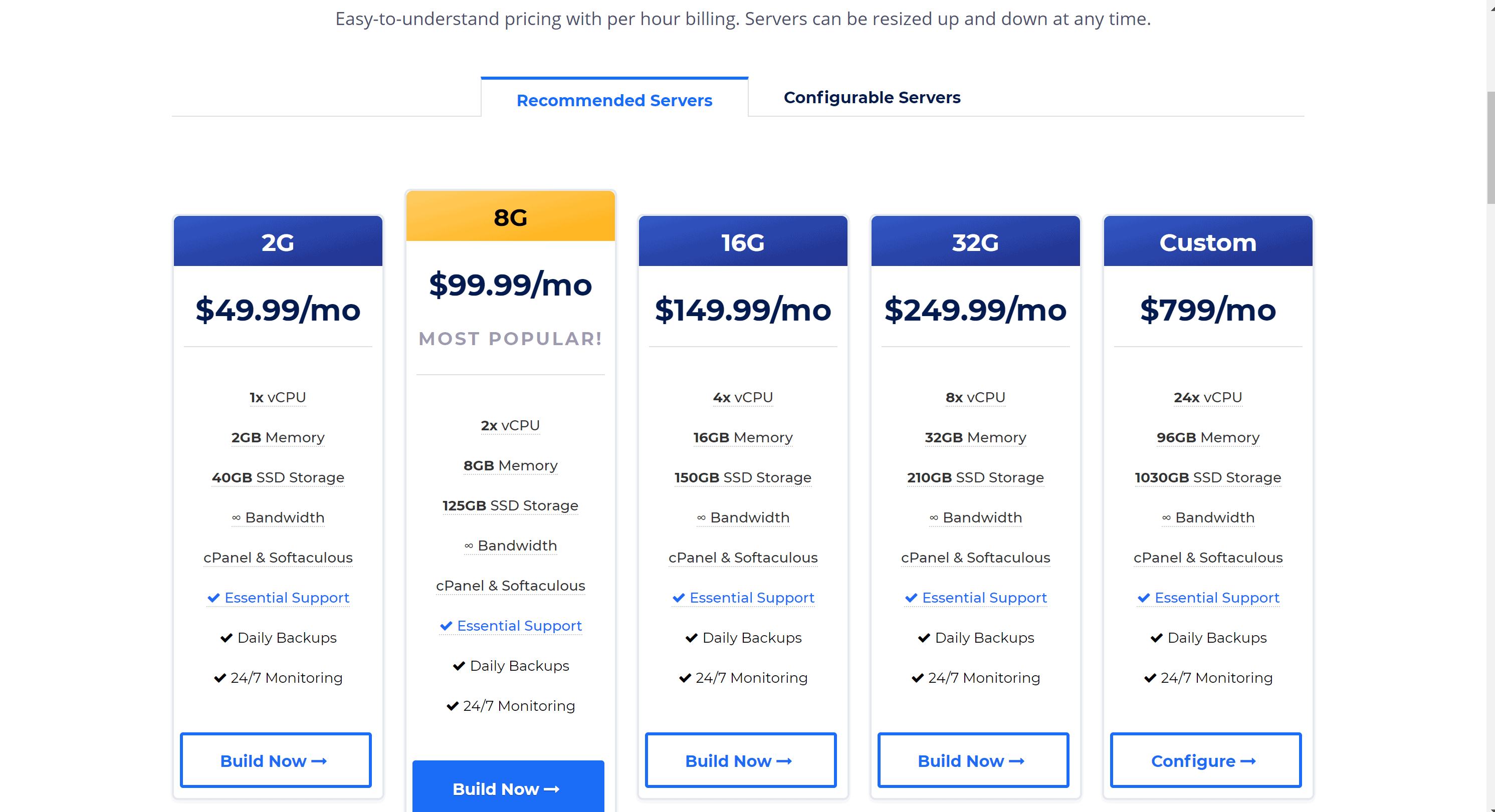Click the Daily Backups checkmark in 2G plan
Image resolution: width=1495 pixels, height=812 pixels.
227,638
